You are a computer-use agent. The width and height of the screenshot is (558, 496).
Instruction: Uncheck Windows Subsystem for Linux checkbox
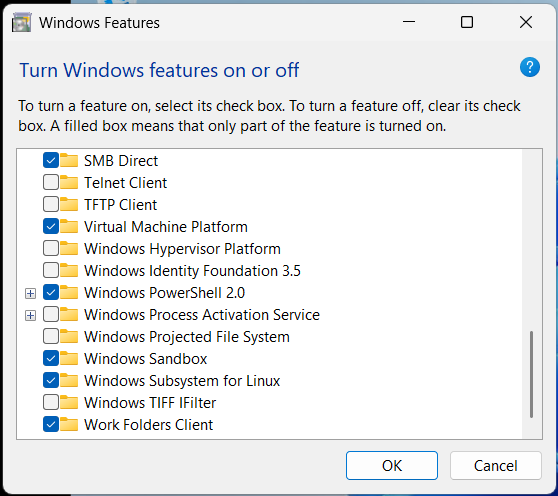[x=51, y=380]
